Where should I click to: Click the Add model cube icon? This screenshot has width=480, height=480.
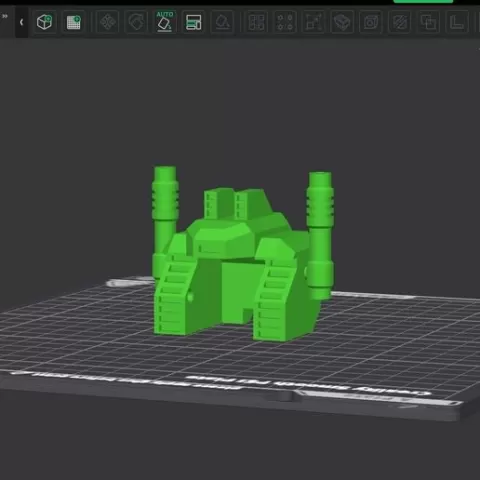click(44, 22)
